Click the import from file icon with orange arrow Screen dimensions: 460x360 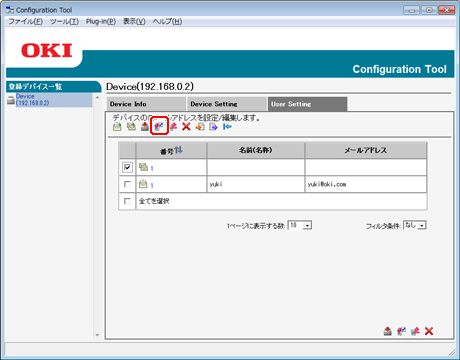200,127
